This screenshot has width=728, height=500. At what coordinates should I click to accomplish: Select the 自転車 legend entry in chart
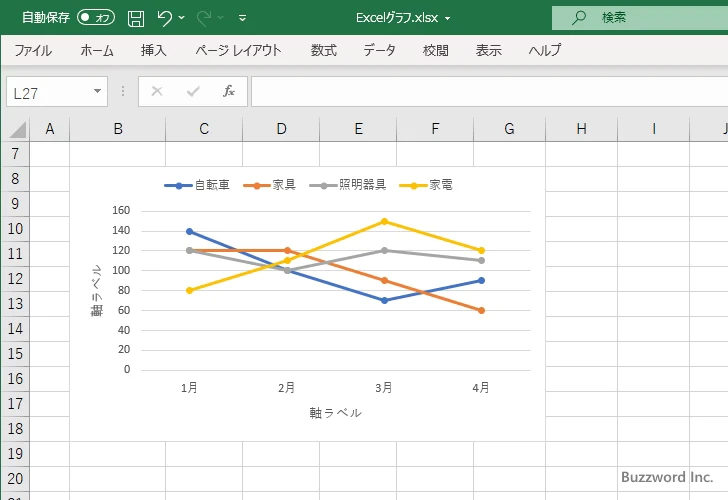(x=199, y=185)
